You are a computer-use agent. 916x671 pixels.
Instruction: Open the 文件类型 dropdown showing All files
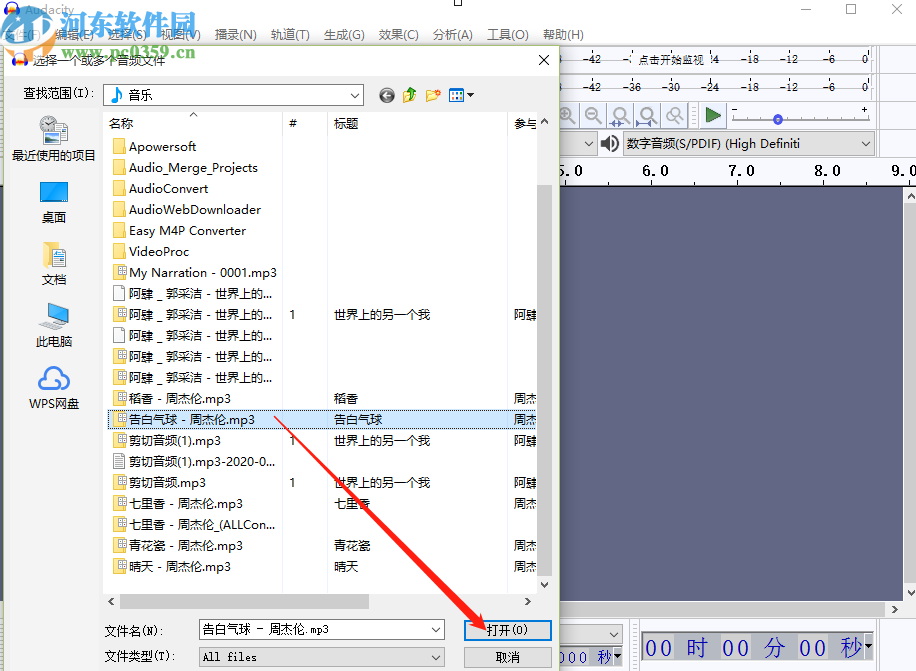pos(434,657)
